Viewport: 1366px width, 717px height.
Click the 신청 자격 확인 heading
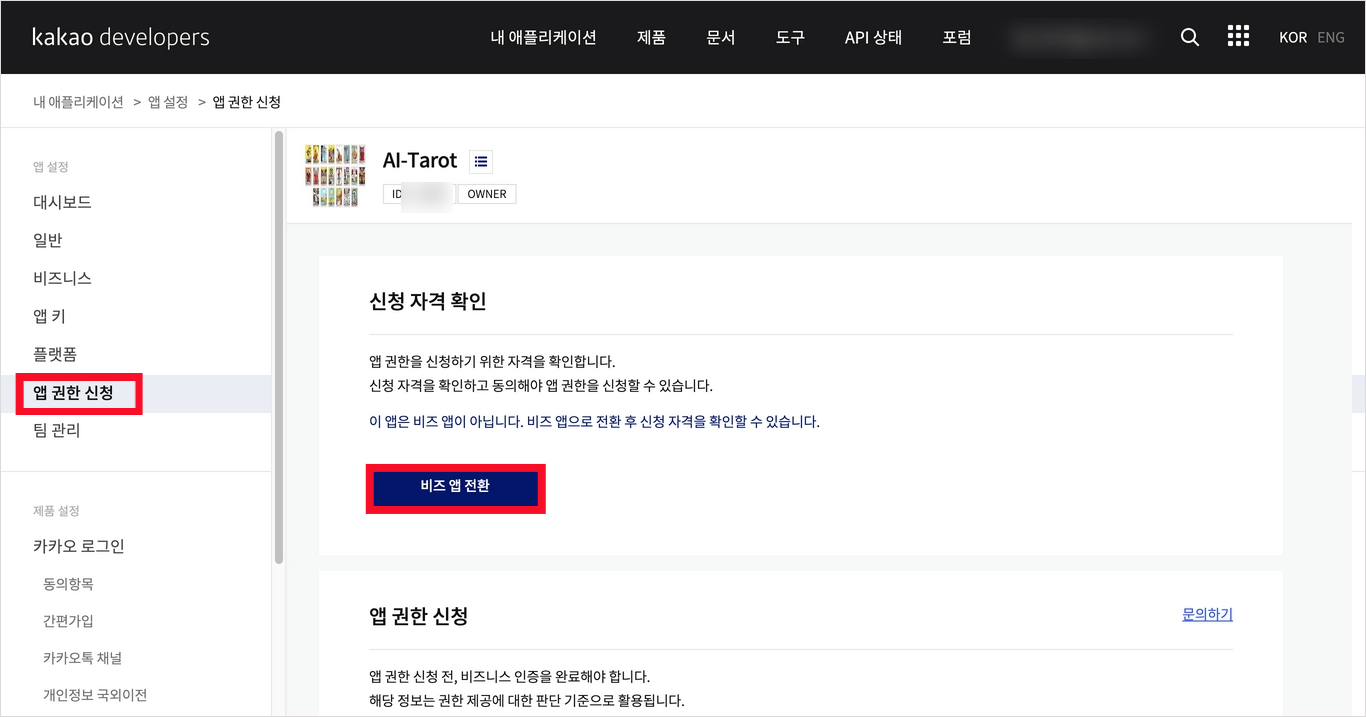428,301
